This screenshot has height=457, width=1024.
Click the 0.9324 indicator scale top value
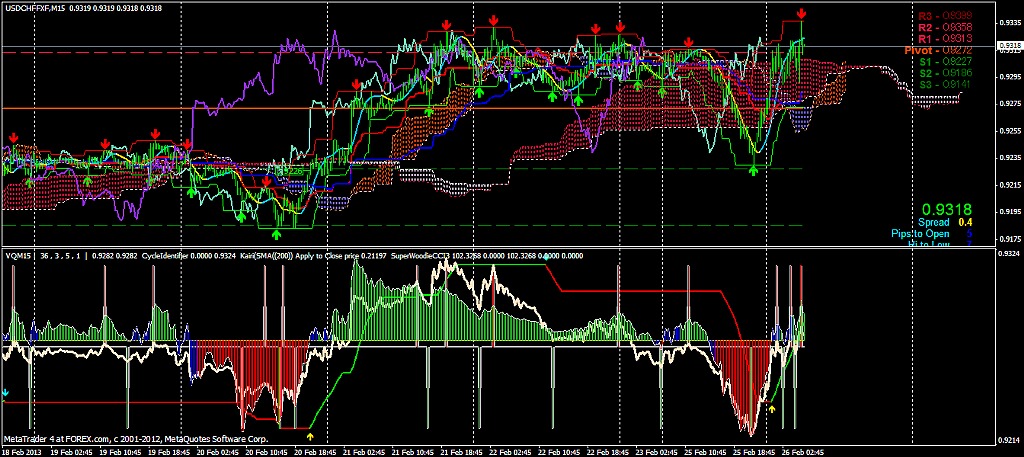[x=1009, y=253]
